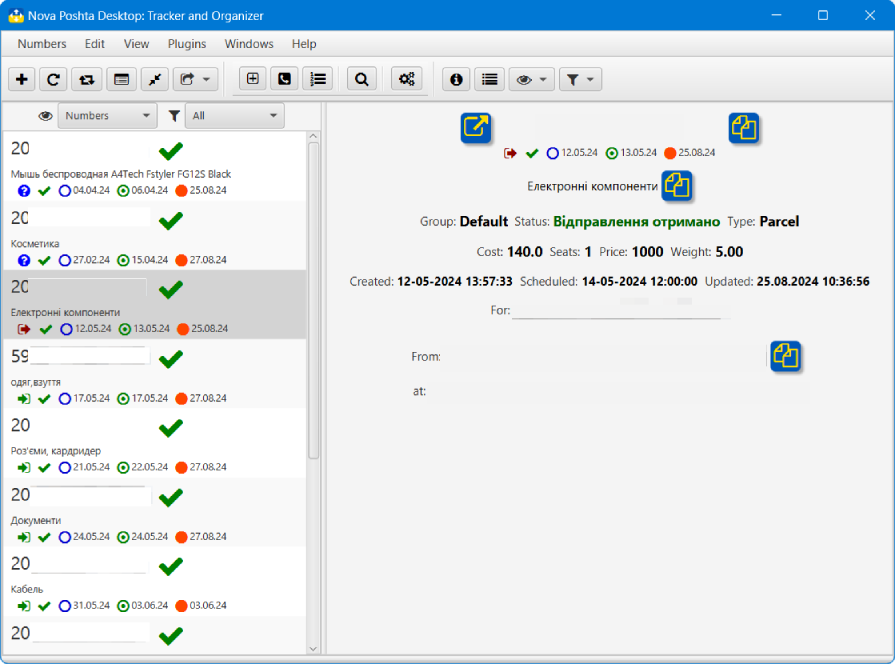Open the Plugins menu
Image resolution: width=895 pixels, height=664 pixels.
coord(187,44)
